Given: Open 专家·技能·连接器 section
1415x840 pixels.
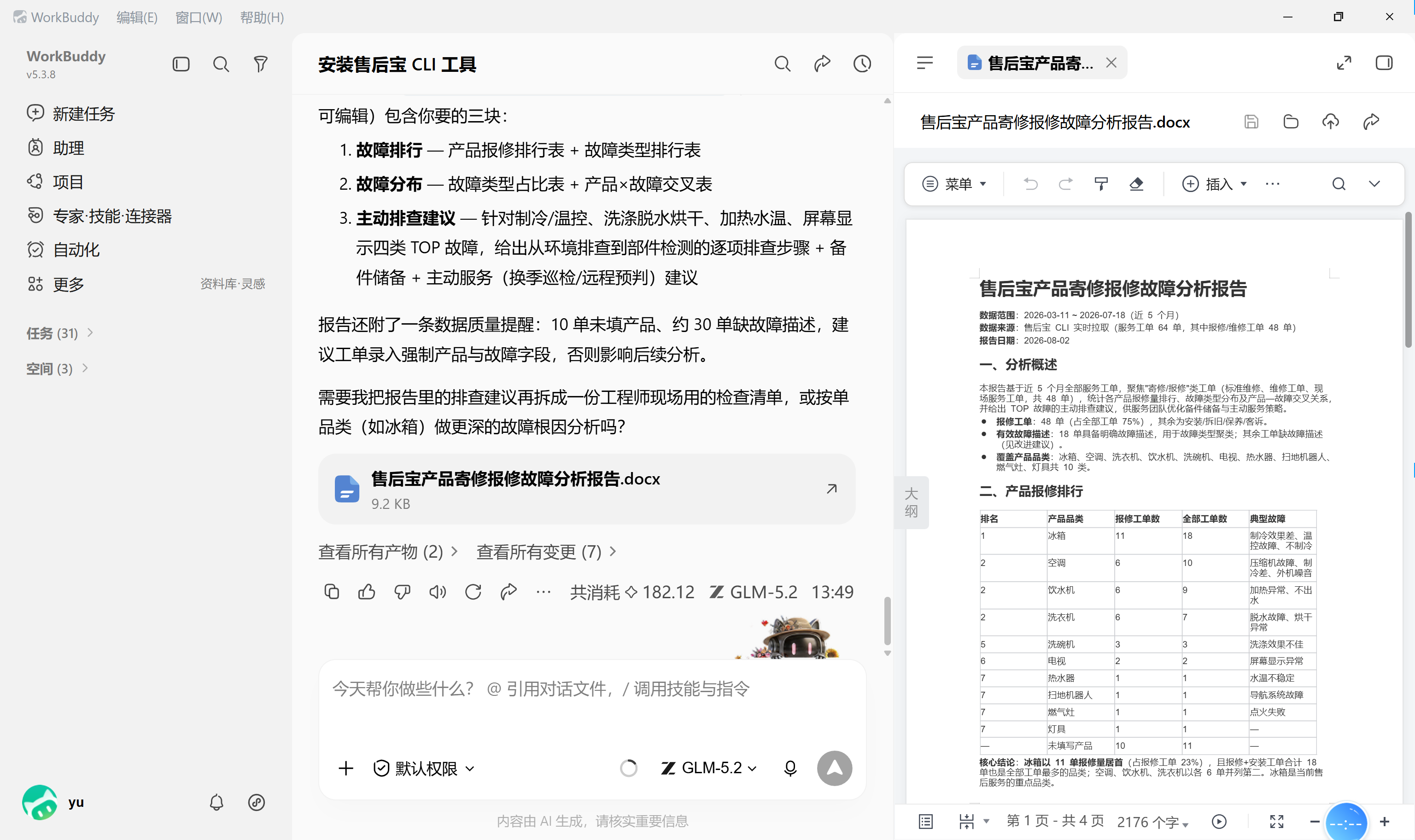Looking at the screenshot, I should pyautogui.click(x=99, y=216).
